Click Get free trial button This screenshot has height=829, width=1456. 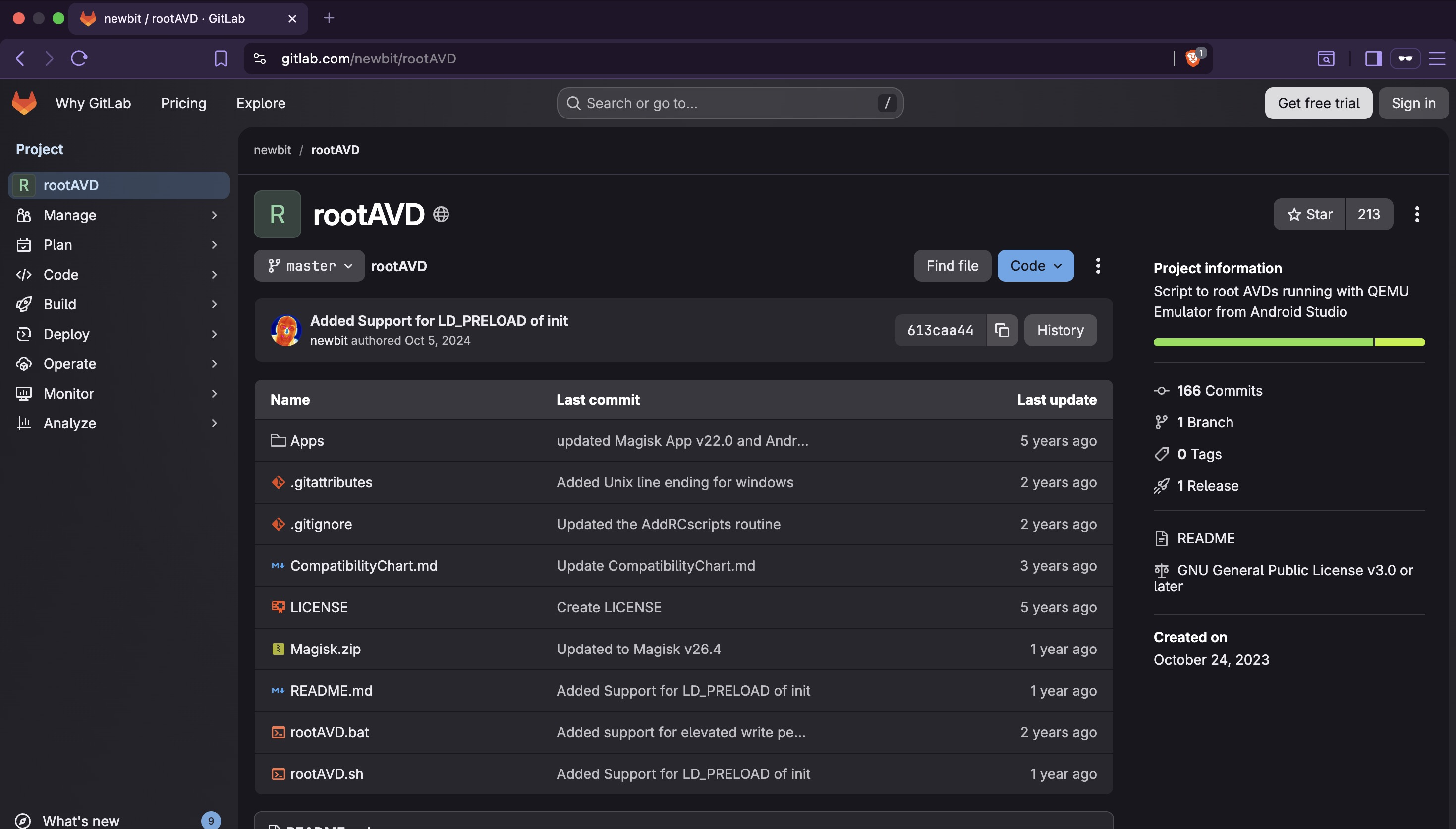[1318, 103]
